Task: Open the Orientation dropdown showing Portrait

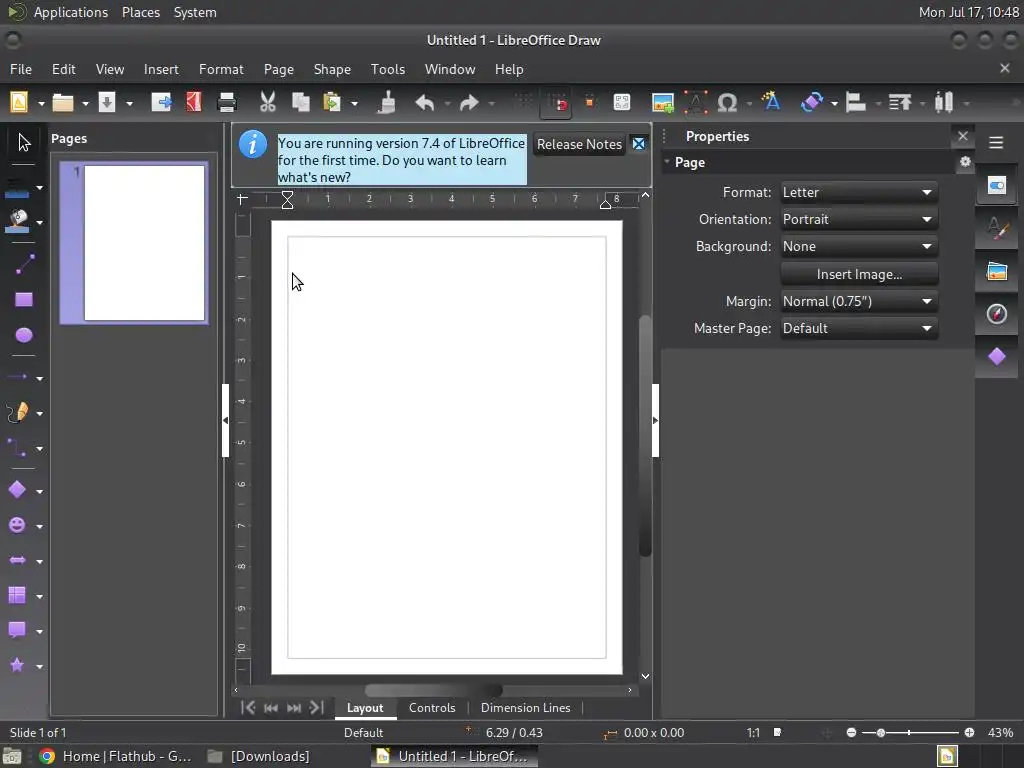Action: pos(859,219)
